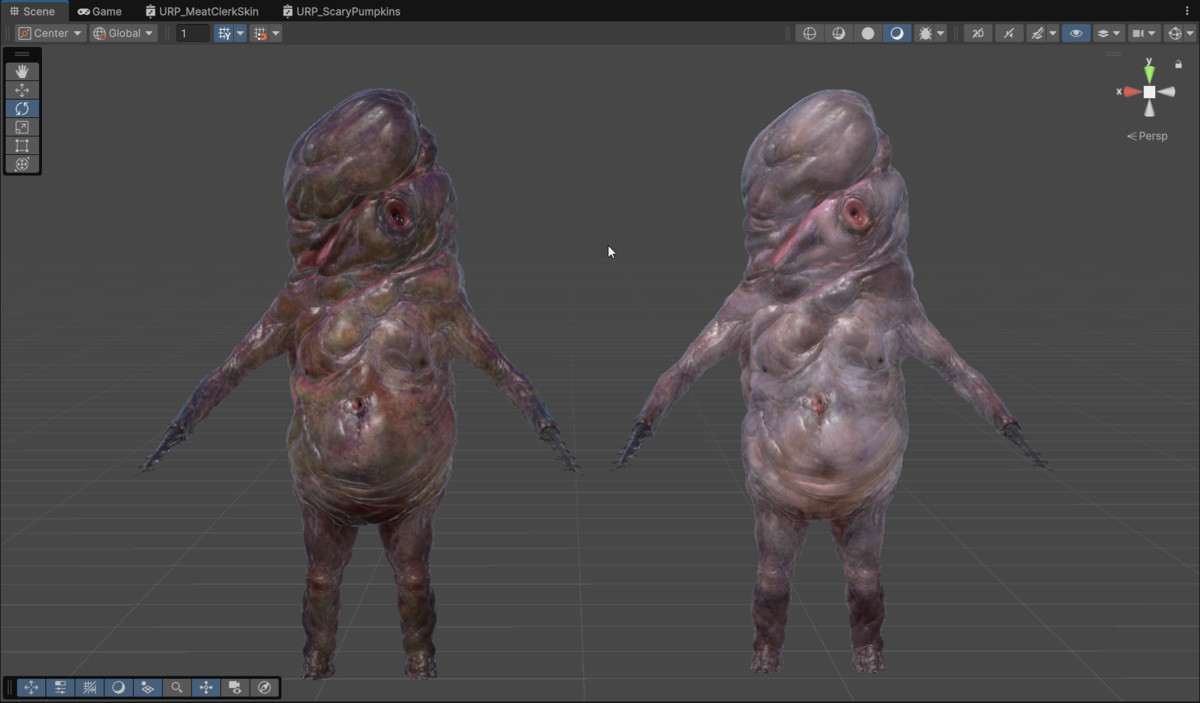Click the green Y axis gizmo cone
Image resolution: width=1200 pixels, height=703 pixels.
[1149, 73]
